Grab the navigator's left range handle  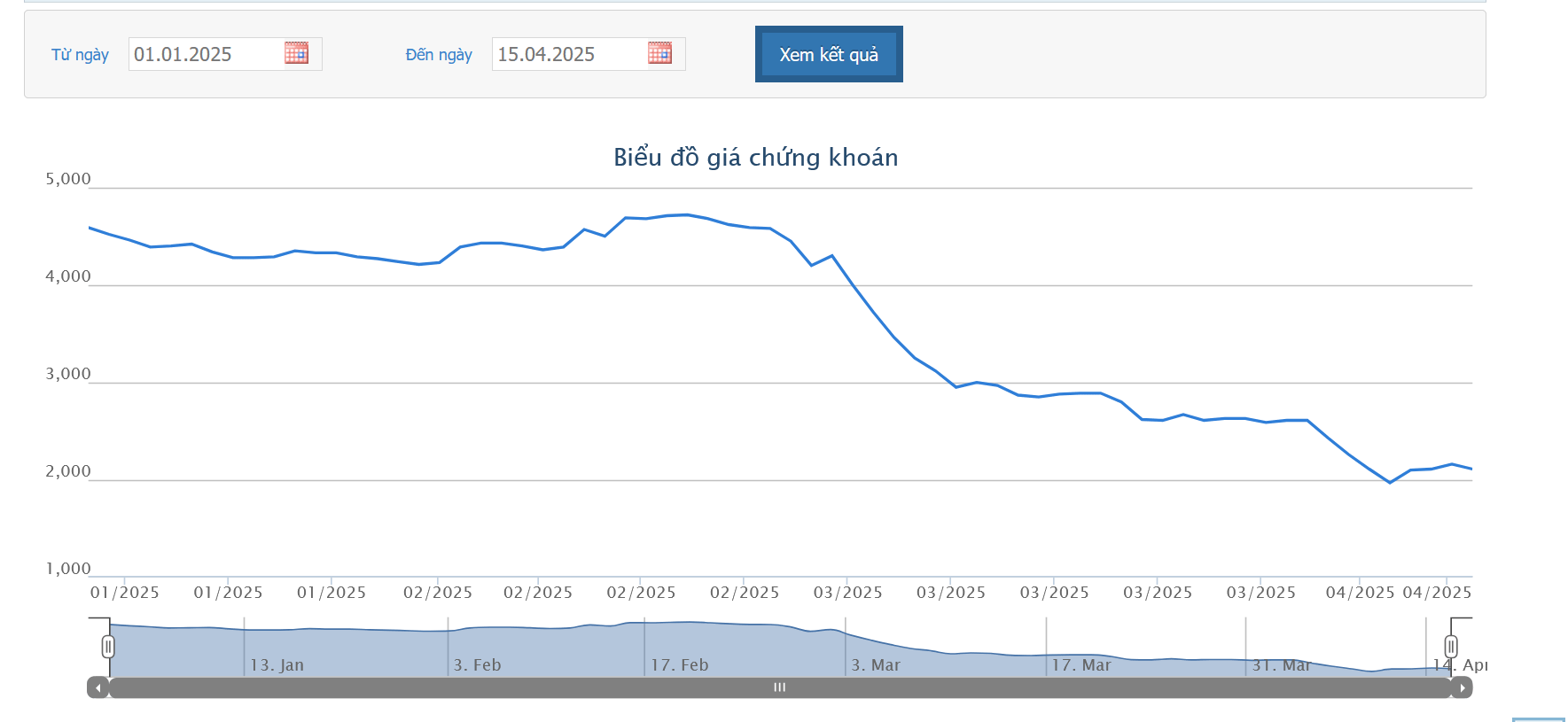[x=108, y=647]
